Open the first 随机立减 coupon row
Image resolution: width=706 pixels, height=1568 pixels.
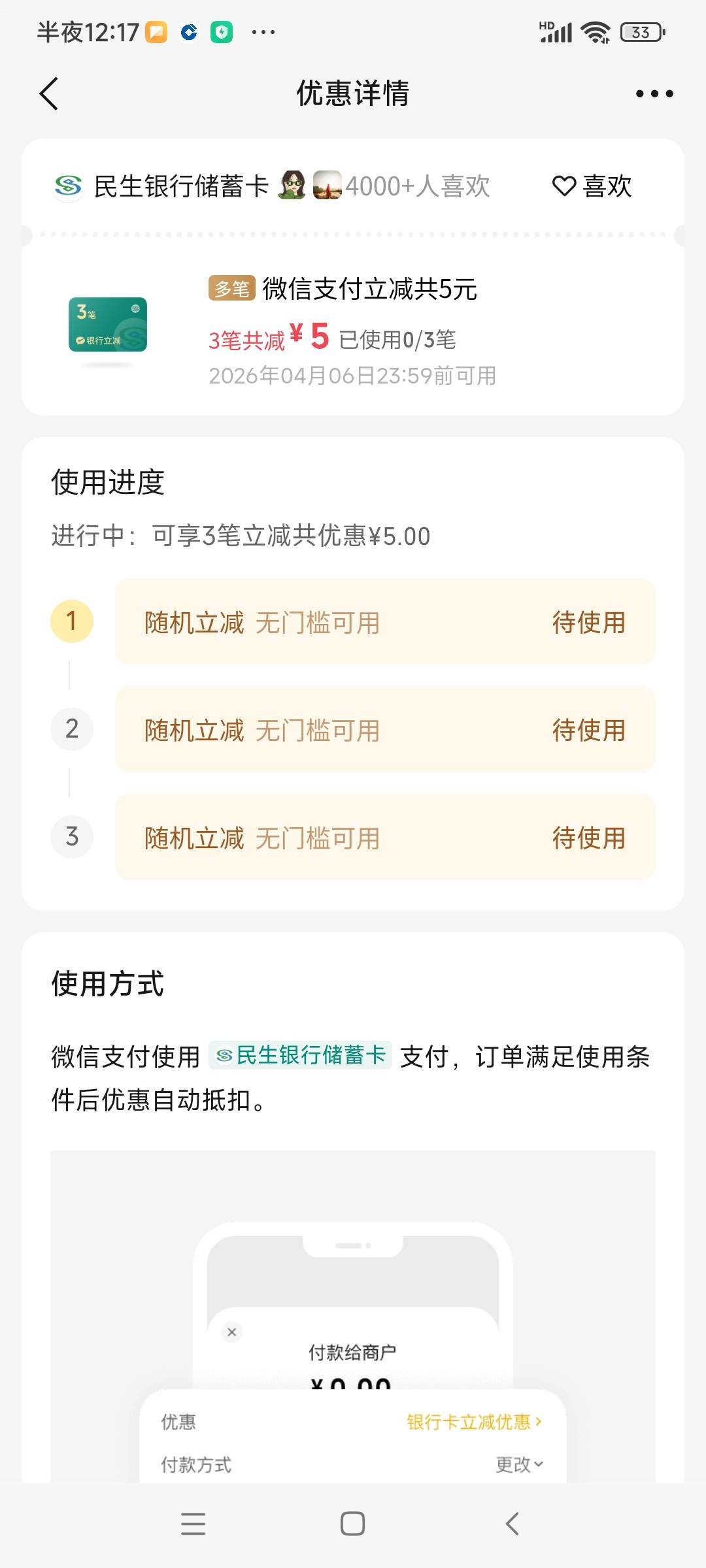[x=385, y=621]
